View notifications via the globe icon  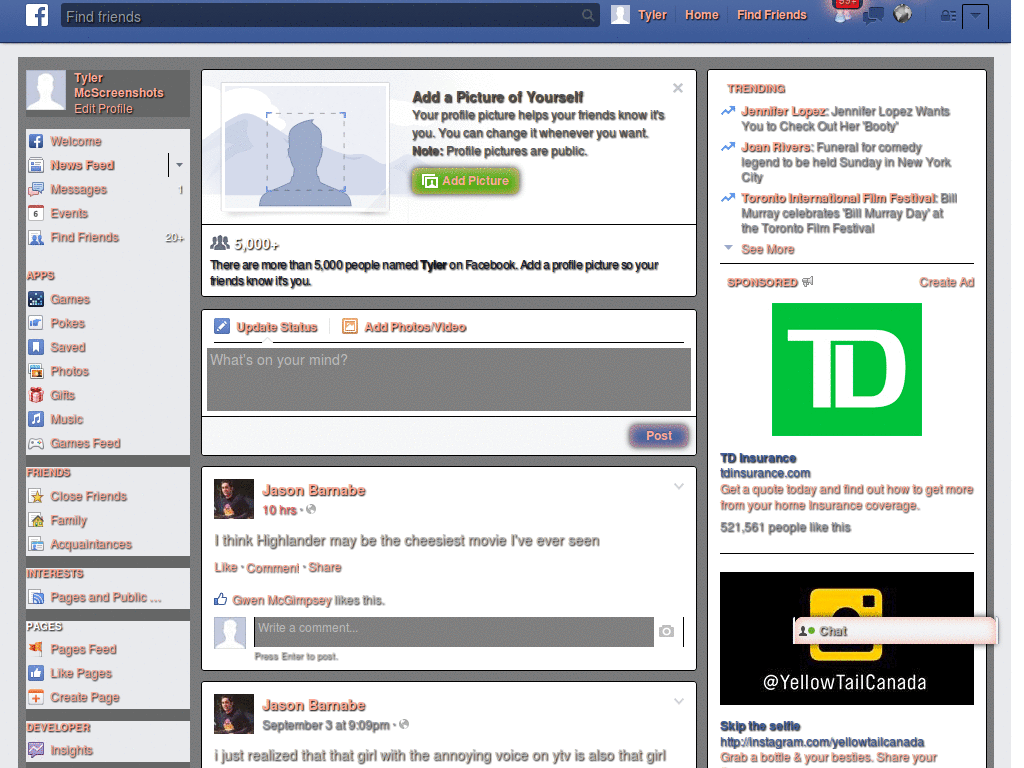(903, 15)
